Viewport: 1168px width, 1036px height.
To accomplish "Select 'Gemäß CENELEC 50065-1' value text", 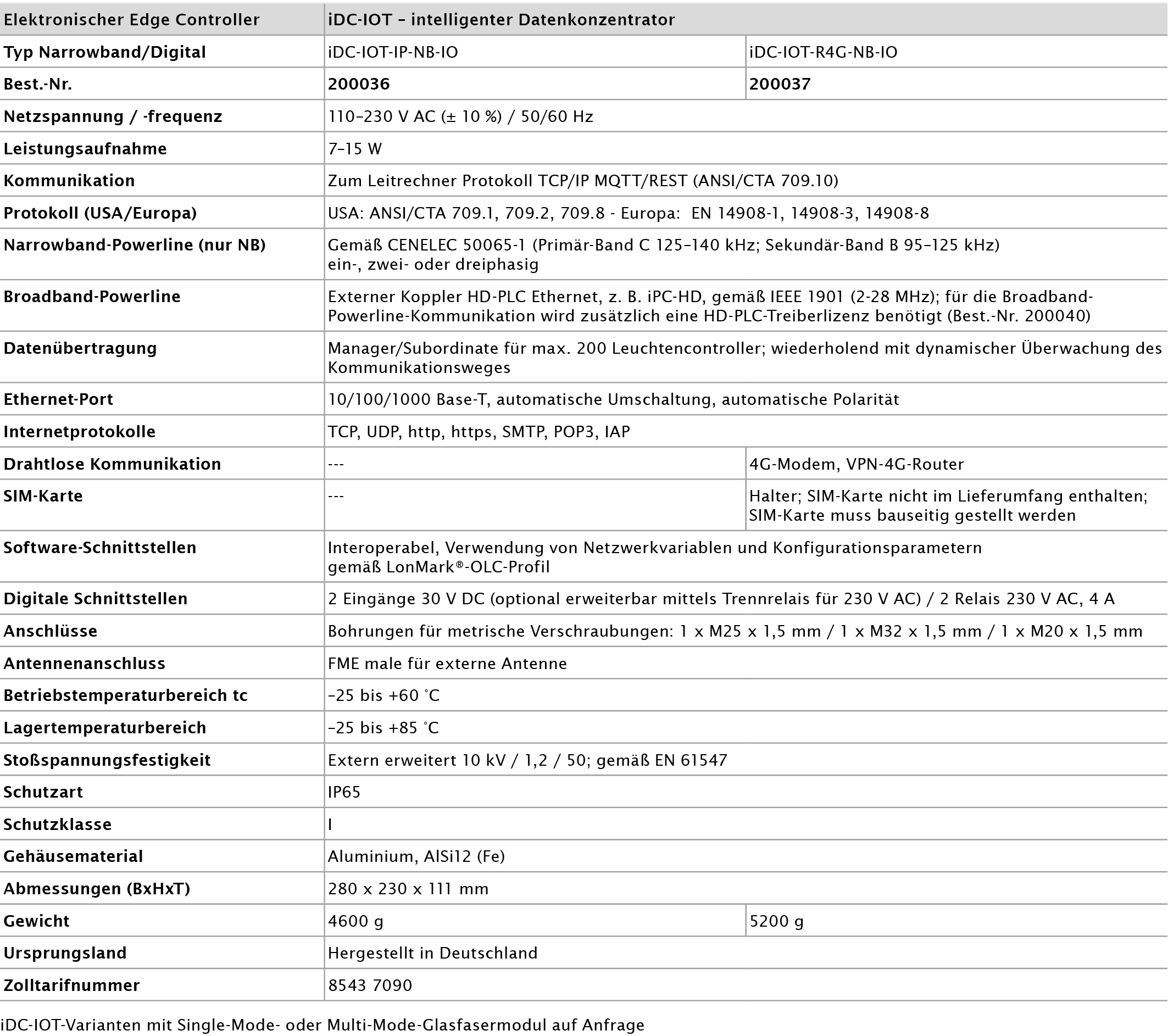I will click(426, 245).
